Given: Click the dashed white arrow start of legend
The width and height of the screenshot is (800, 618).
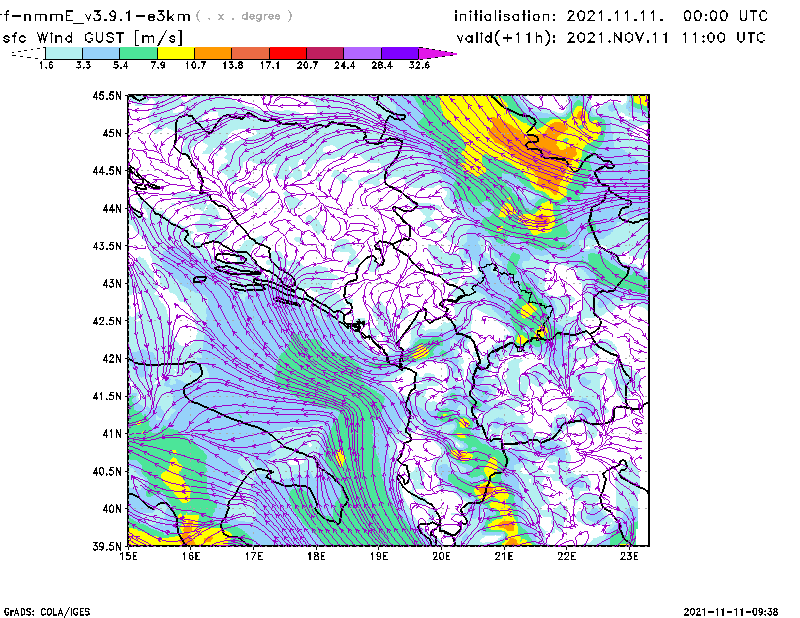Looking at the screenshot, I should tap(28, 53).
